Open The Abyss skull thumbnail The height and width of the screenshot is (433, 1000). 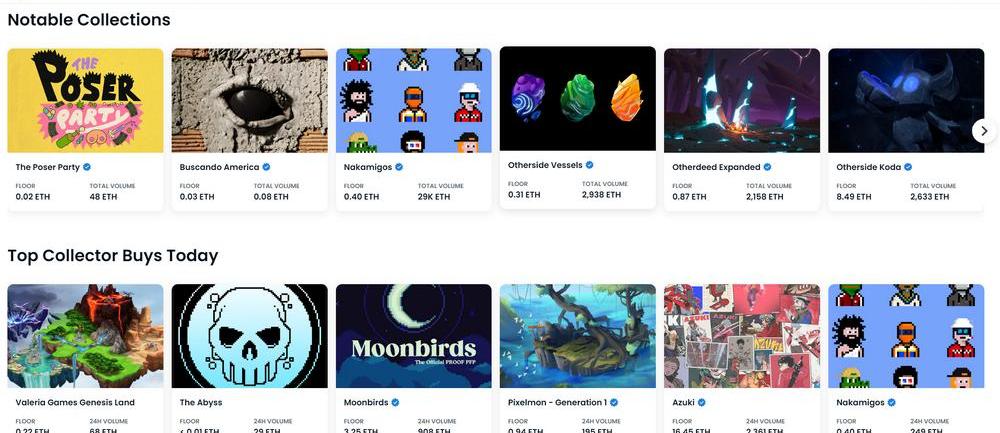click(x=249, y=336)
